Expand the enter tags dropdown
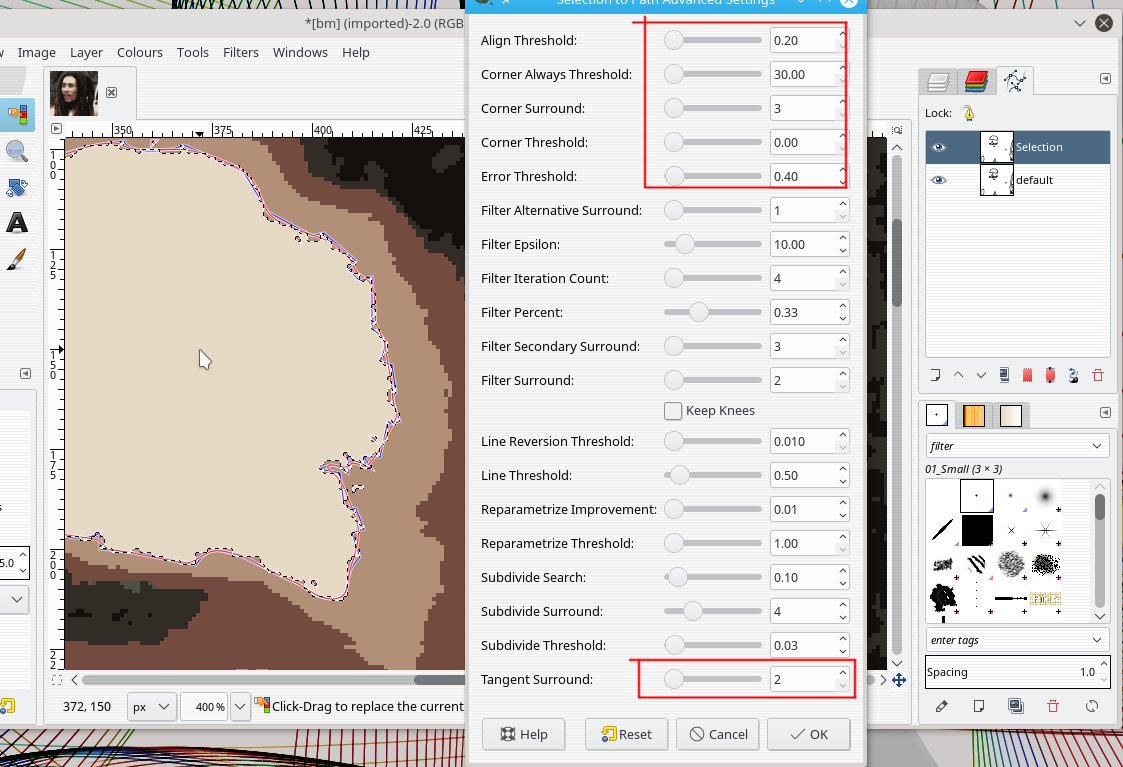 pyautogui.click(x=1017, y=640)
